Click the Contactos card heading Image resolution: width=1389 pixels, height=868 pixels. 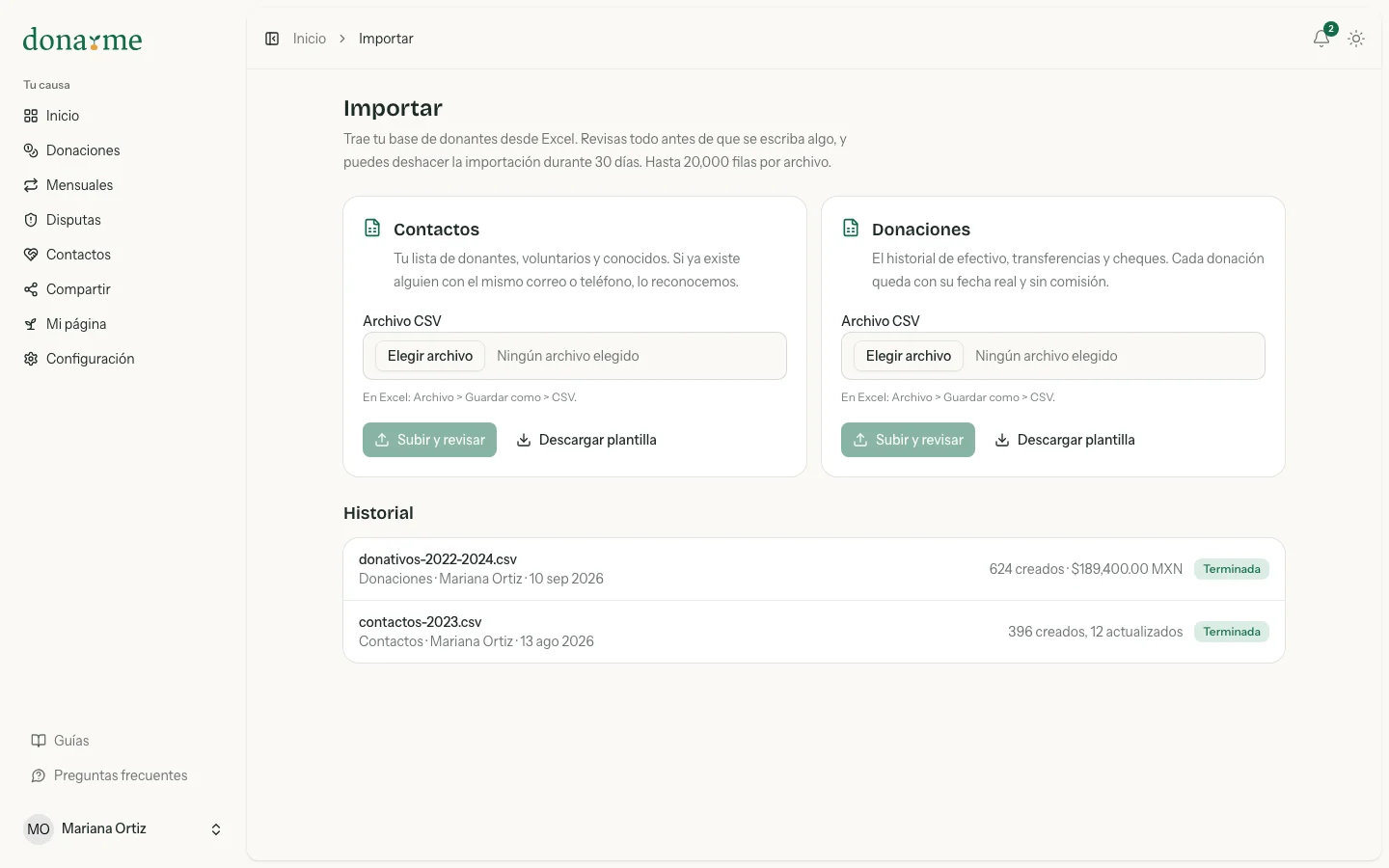[x=436, y=230]
